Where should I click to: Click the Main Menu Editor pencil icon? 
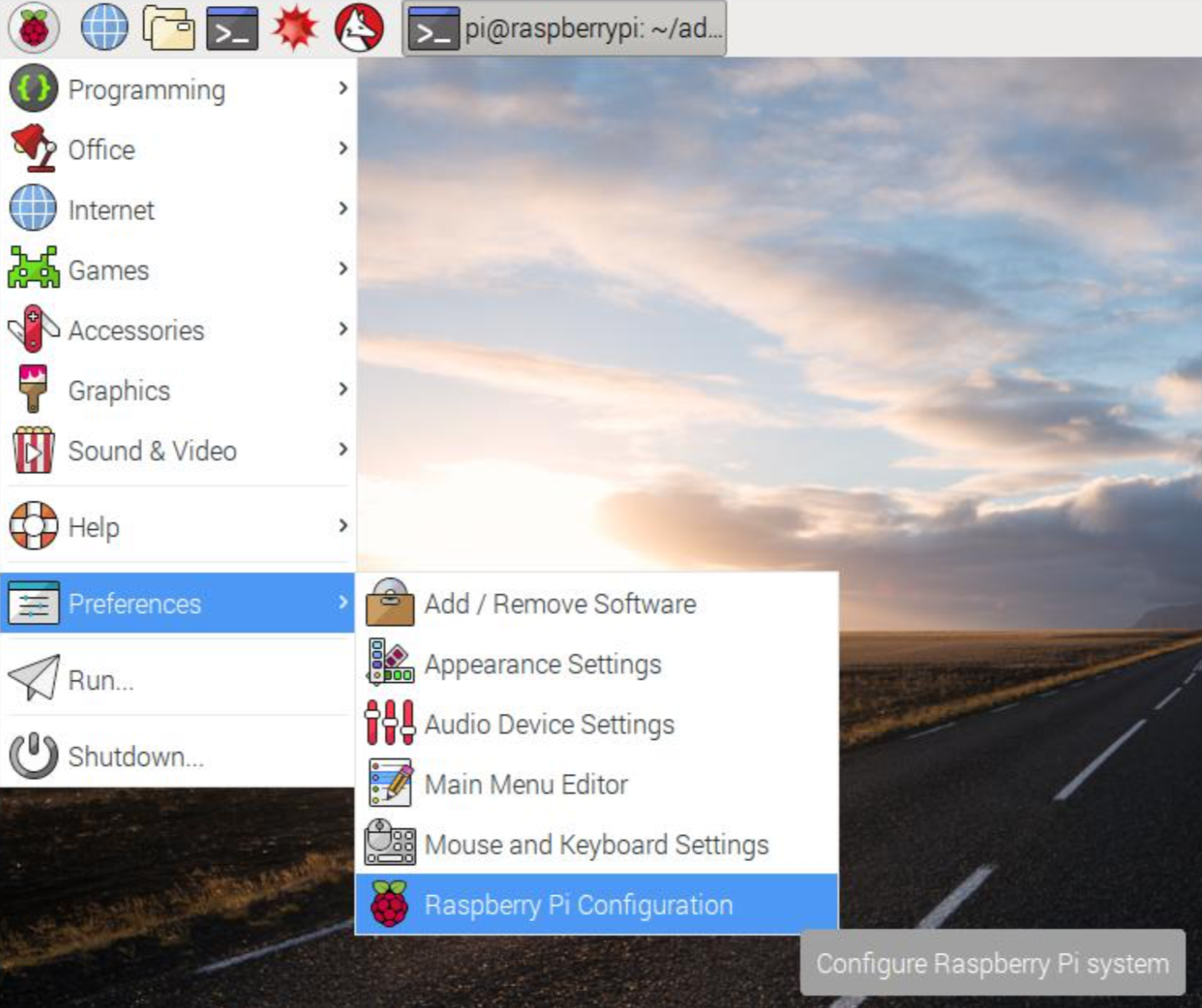tap(390, 783)
